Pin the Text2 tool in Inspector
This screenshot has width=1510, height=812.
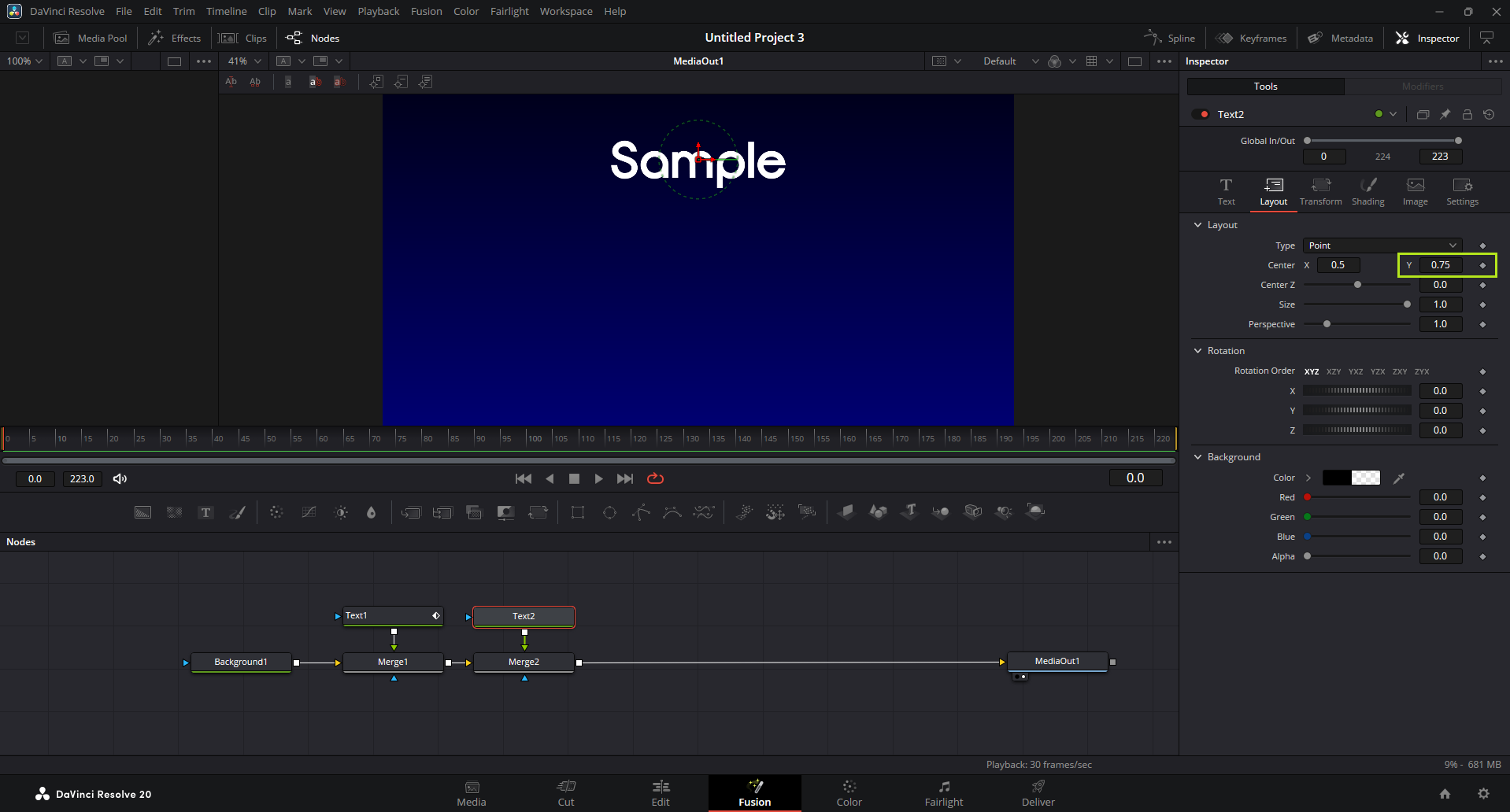1445,114
